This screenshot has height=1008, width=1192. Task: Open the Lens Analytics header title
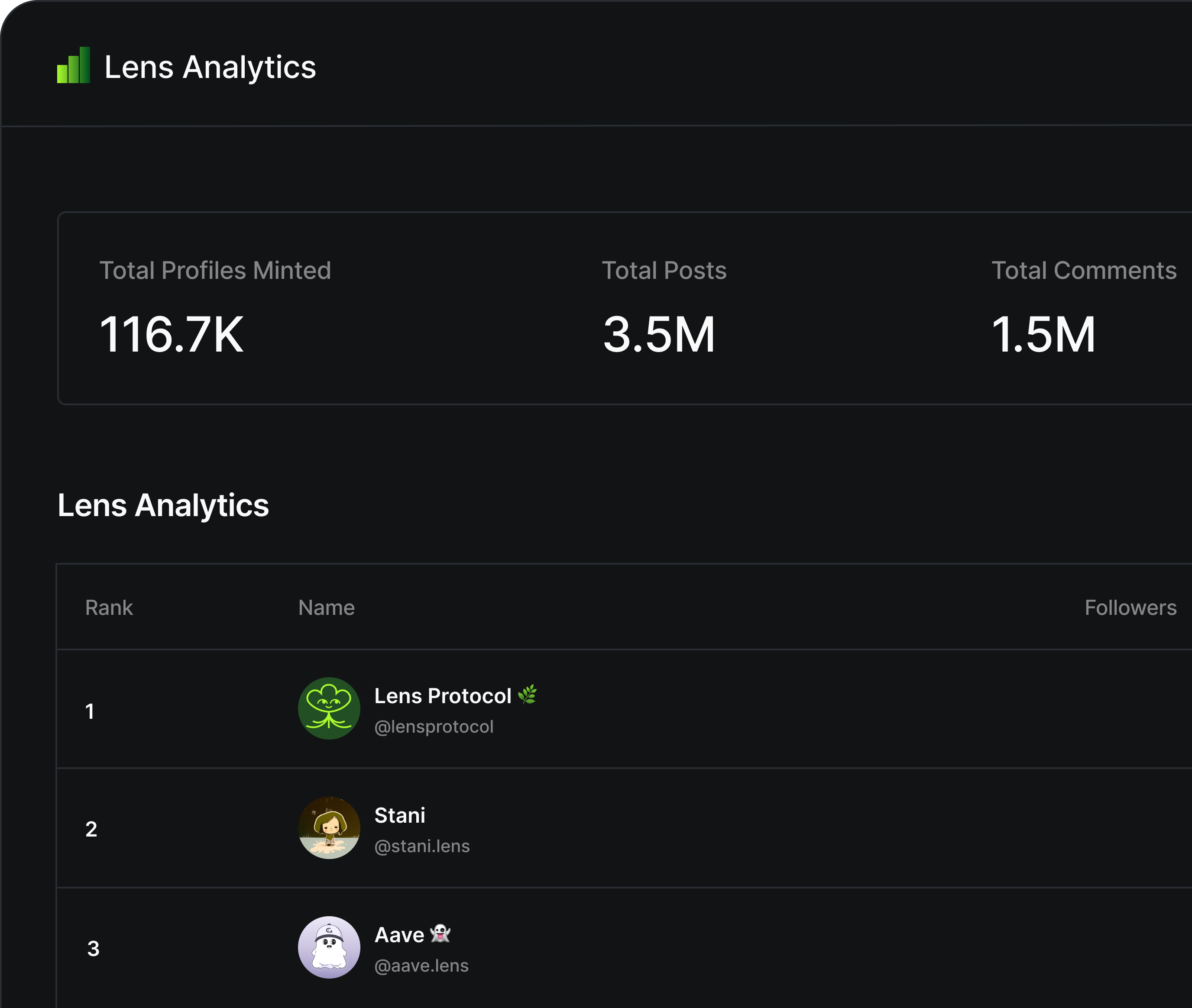click(210, 68)
